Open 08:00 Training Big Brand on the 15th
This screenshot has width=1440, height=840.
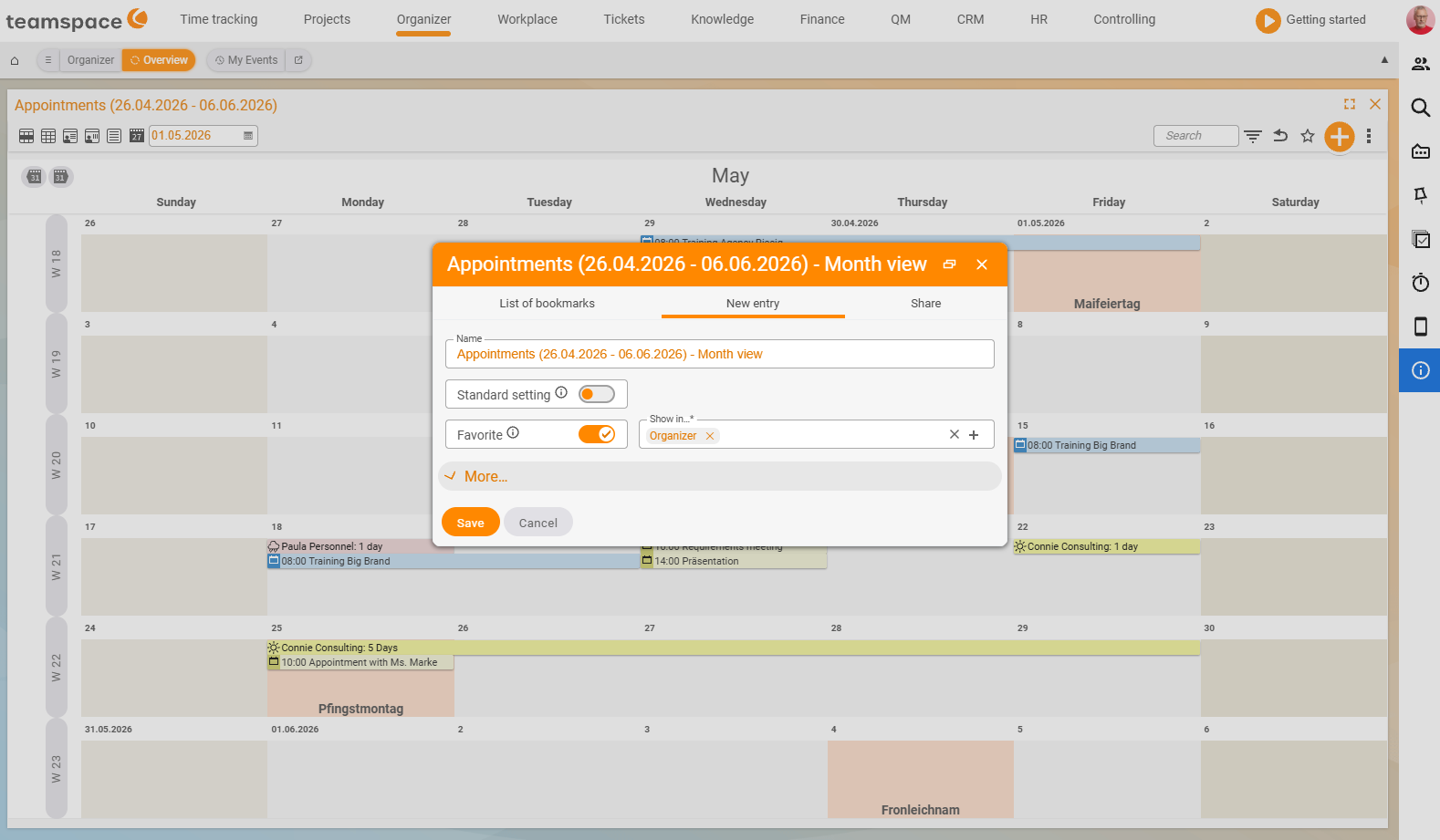click(x=1107, y=446)
